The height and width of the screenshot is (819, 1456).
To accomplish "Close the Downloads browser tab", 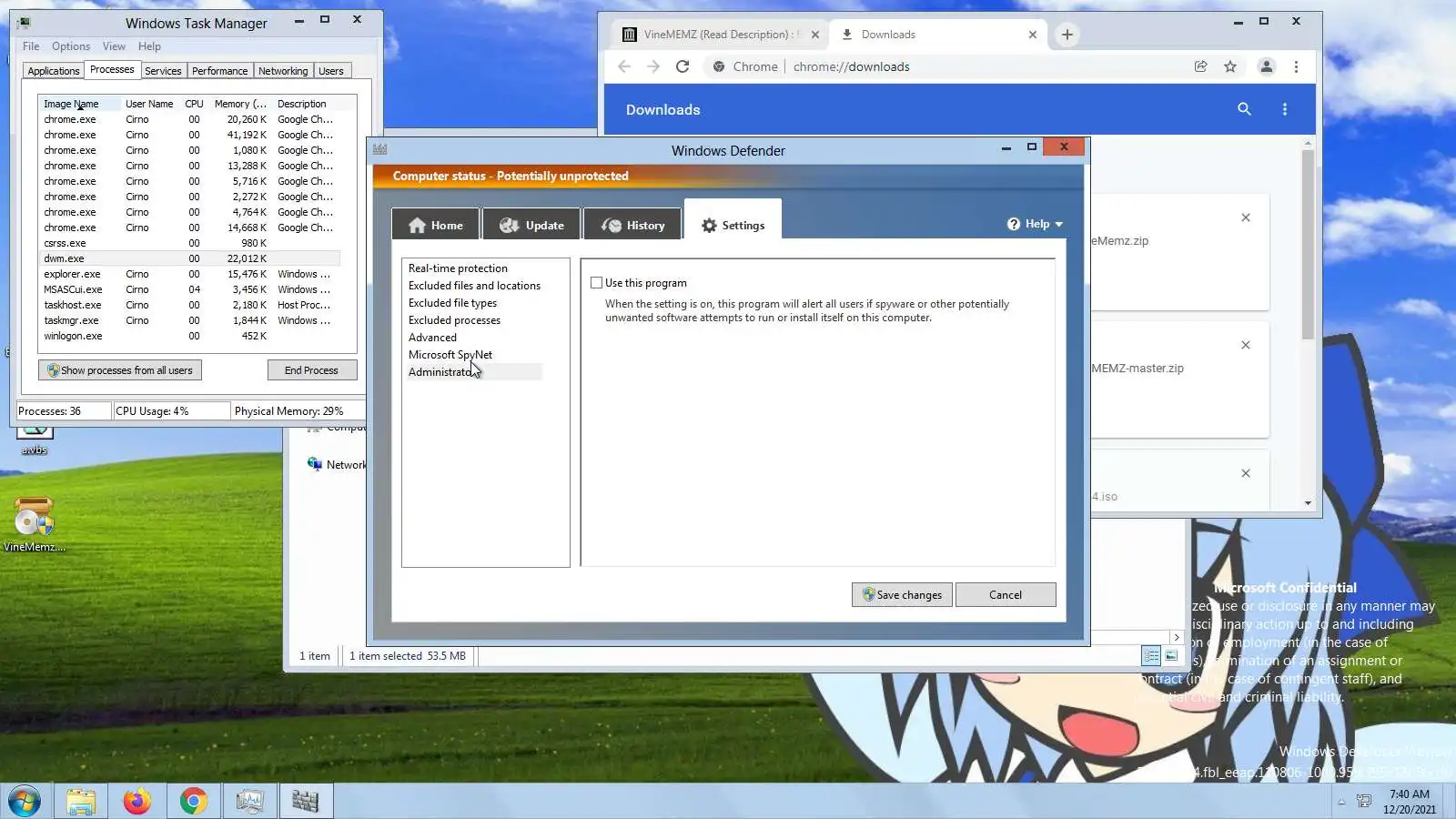I will [1033, 35].
